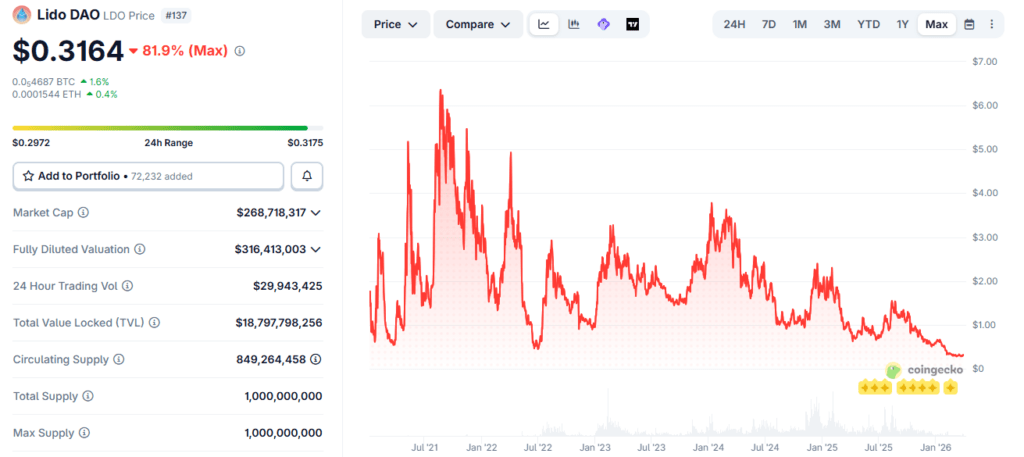Click info icon next to Market Cap
Viewport: 1024px width, 457px height.
tap(83, 213)
